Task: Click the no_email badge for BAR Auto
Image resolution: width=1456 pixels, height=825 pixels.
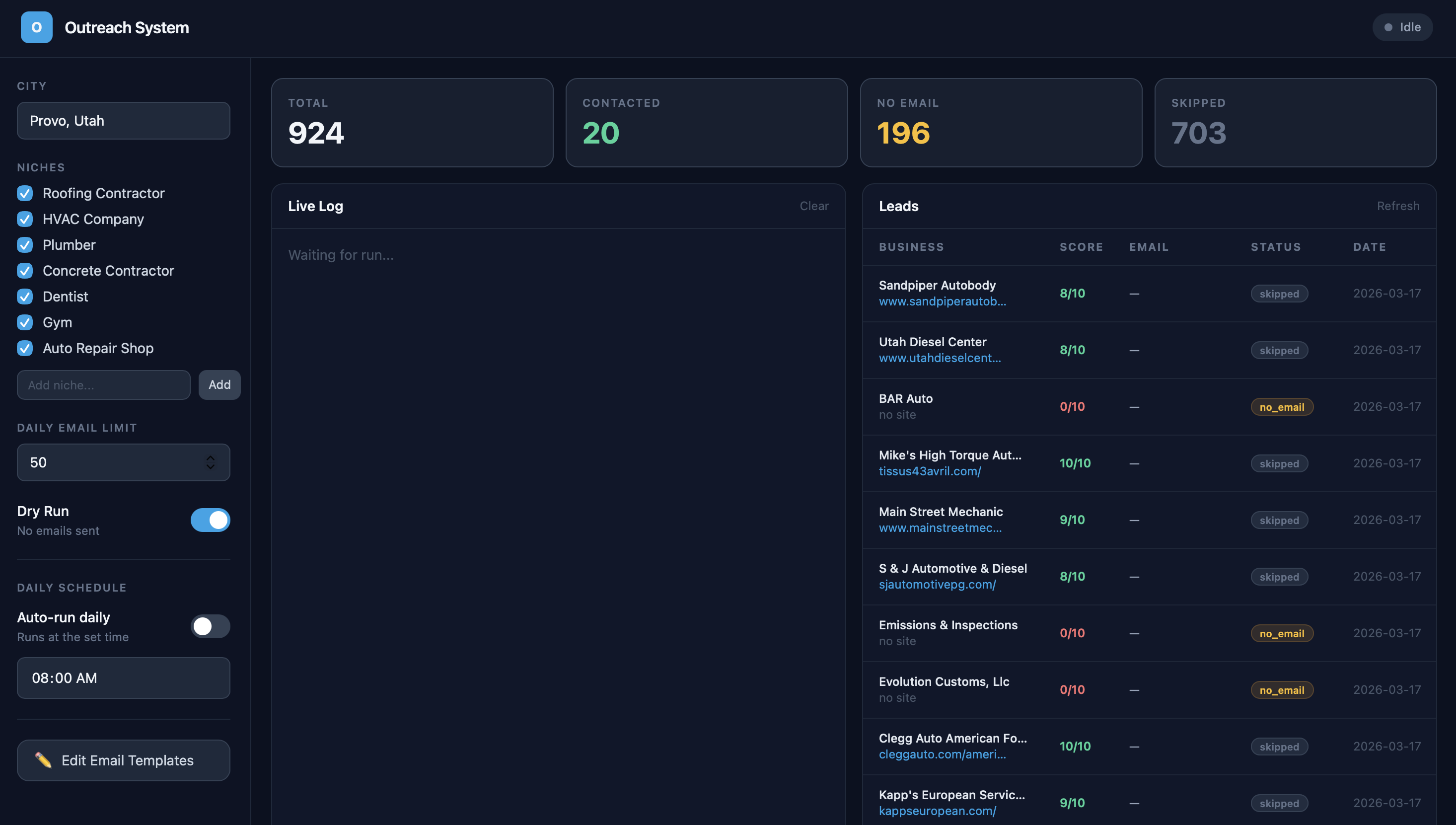Action: pyautogui.click(x=1282, y=406)
